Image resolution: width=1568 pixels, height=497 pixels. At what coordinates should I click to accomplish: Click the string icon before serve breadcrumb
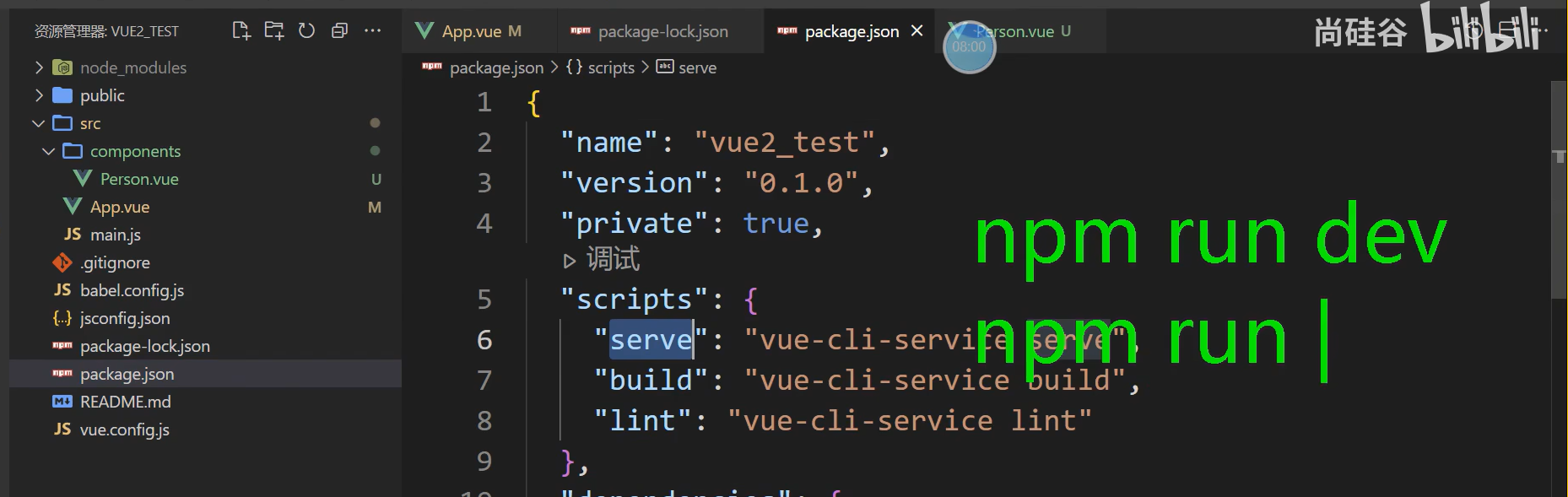pos(665,67)
